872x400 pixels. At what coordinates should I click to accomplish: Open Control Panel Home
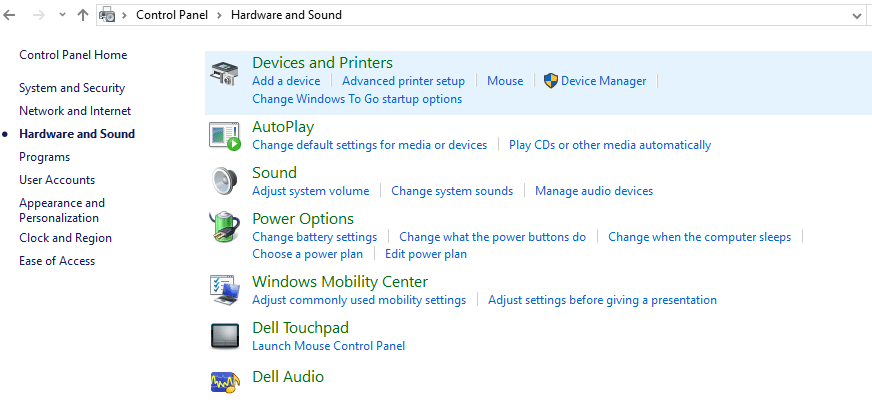[x=73, y=55]
